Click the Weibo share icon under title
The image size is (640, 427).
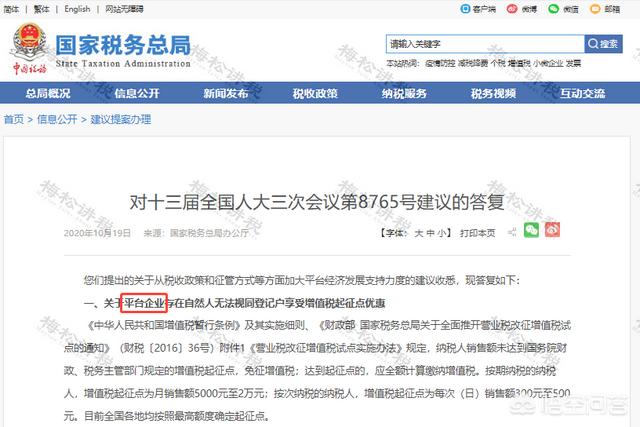[552, 230]
